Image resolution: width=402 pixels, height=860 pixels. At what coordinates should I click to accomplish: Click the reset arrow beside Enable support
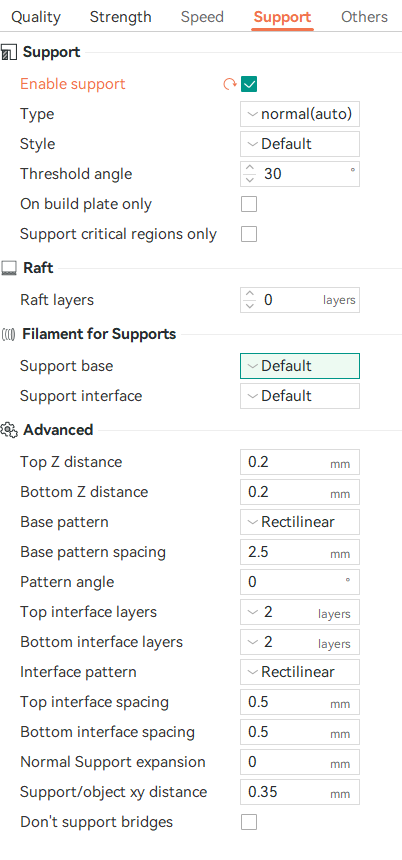point(229,84)
